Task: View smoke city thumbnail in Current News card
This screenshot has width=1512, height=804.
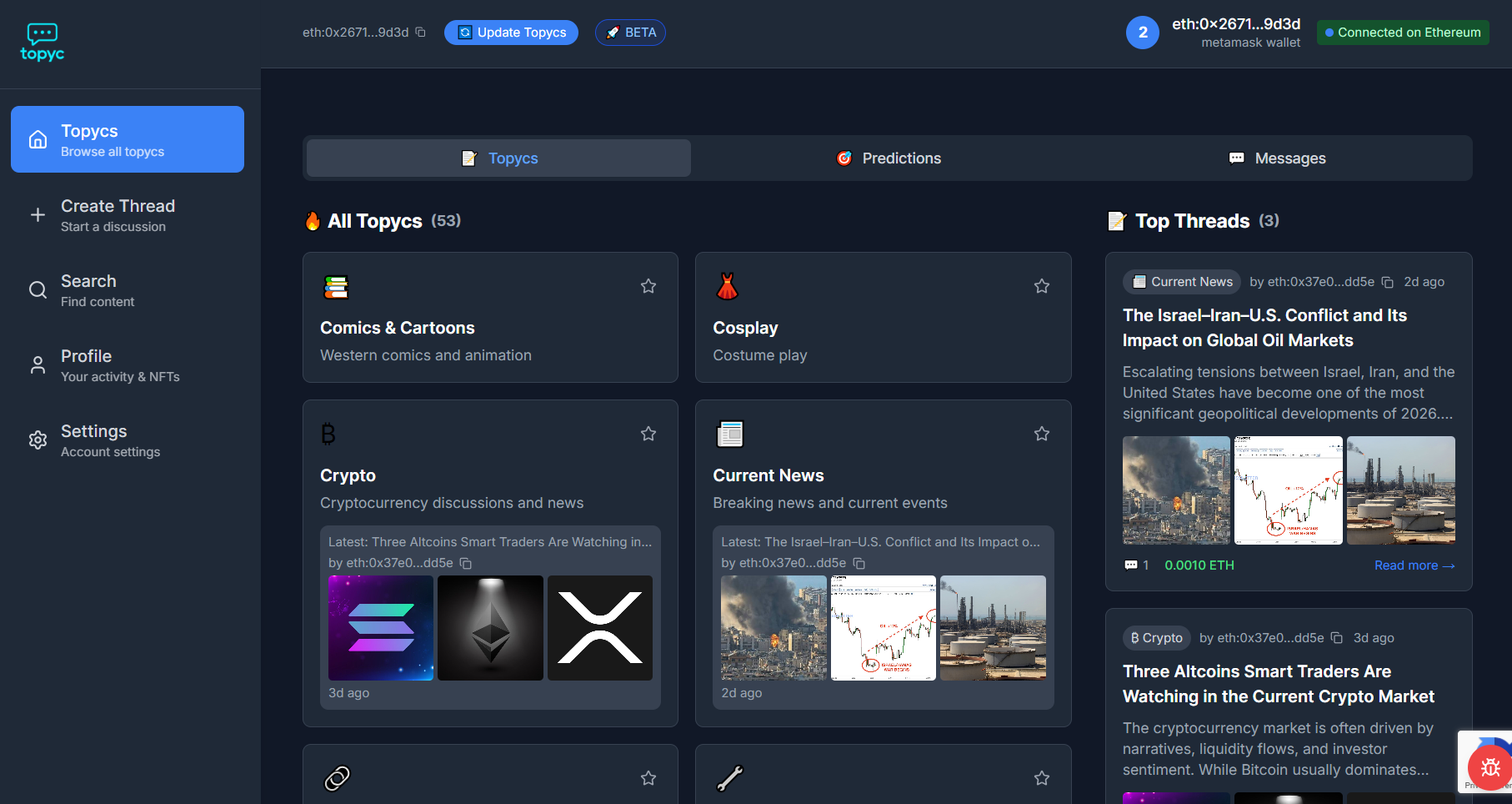Action: coord(774,628)
